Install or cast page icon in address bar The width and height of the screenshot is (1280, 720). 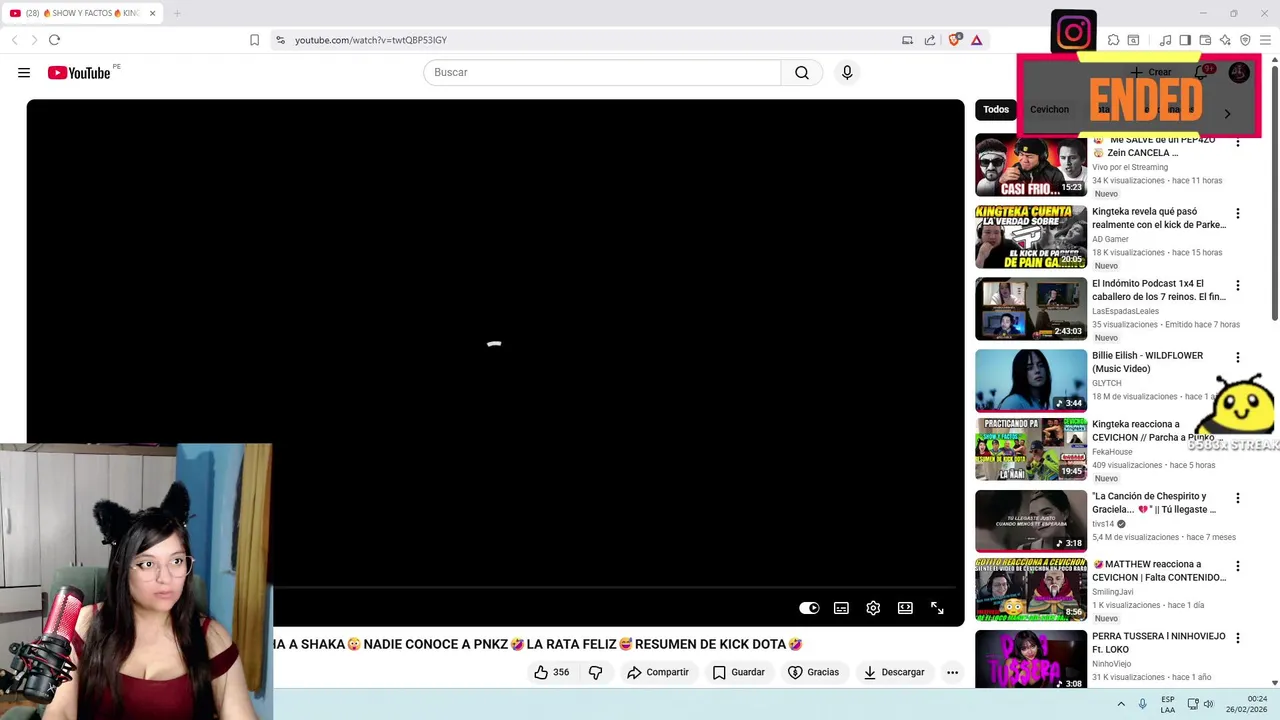(x=907, y=40)
